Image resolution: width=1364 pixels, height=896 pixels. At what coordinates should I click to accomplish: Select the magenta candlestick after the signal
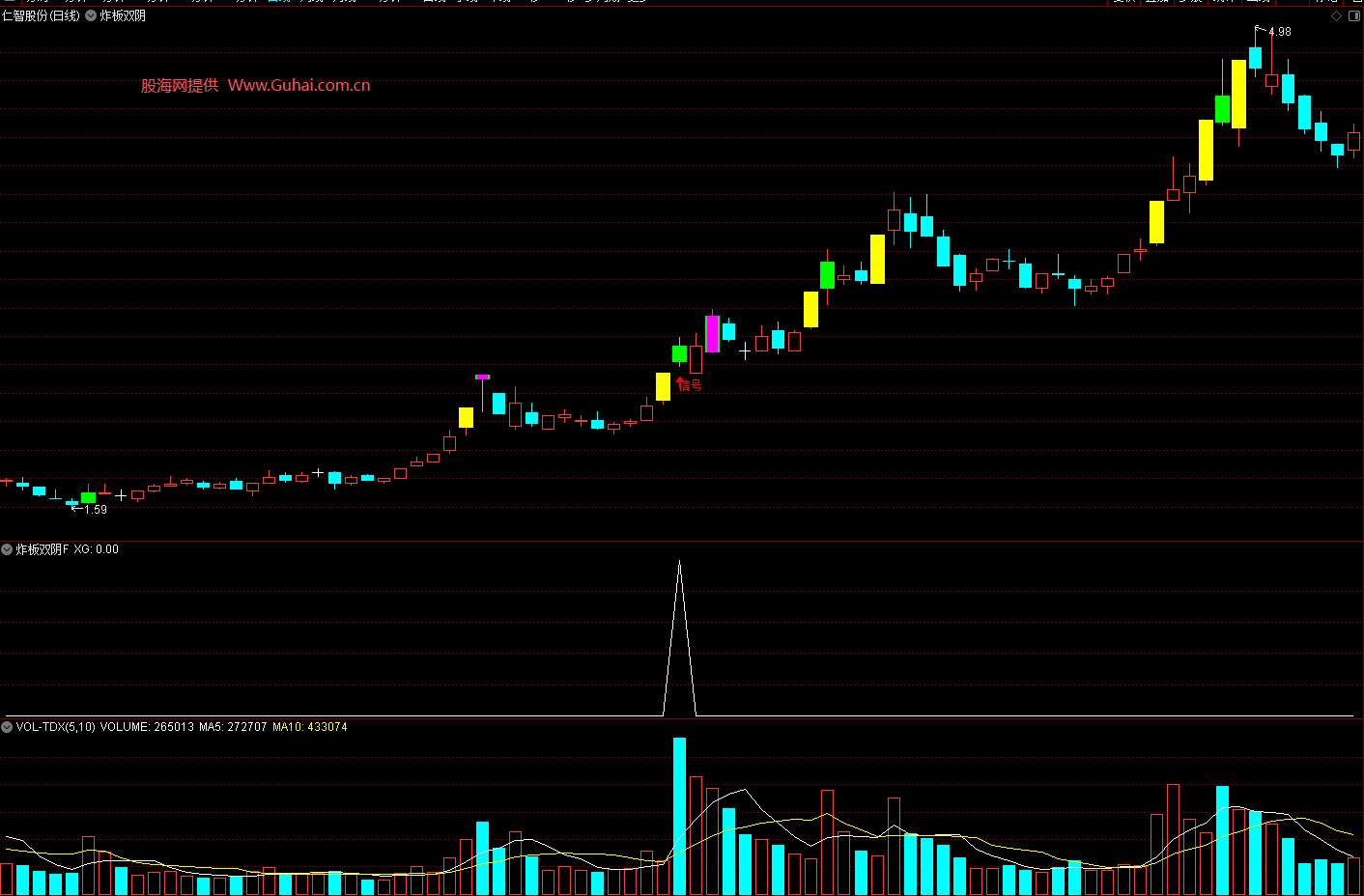(712, 334)
